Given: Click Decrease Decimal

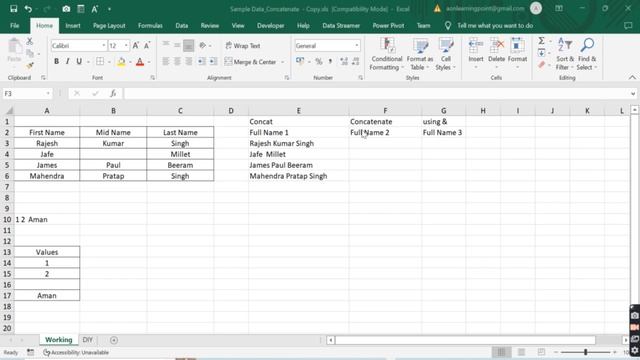Looking at the screenshot, I should point(356,62).
